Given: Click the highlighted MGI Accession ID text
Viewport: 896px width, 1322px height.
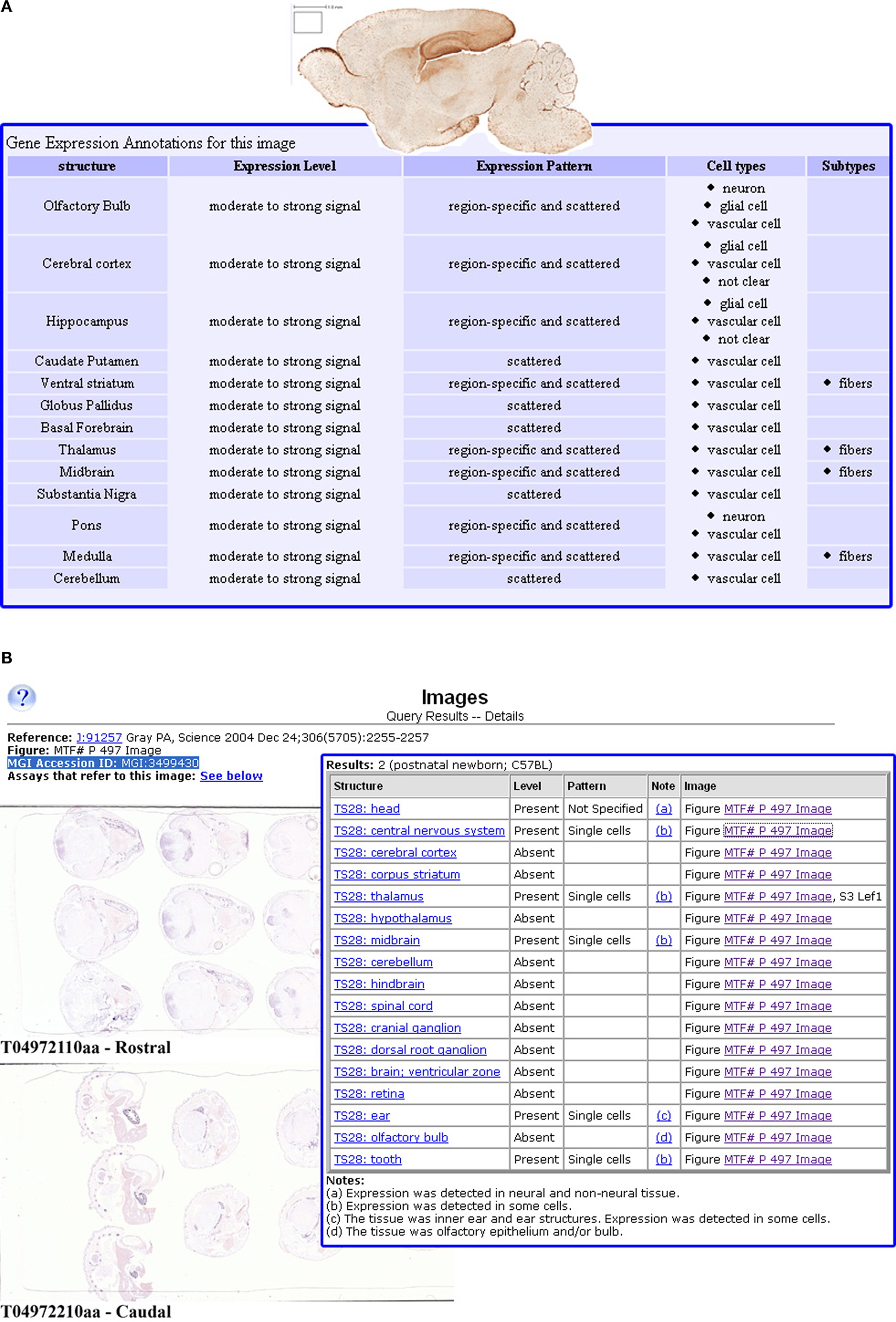Looking at the screenshot, I should pos(103,763).
